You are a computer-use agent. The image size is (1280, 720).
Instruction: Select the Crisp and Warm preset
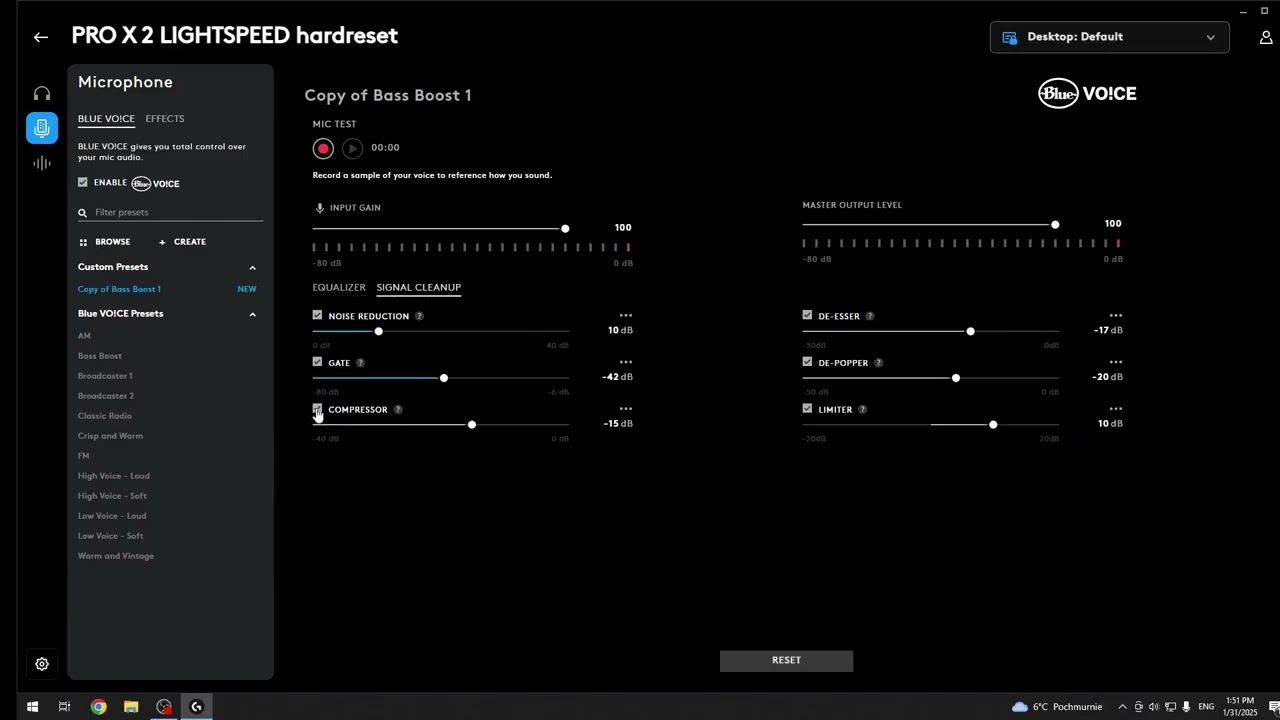tap(110, 436)
